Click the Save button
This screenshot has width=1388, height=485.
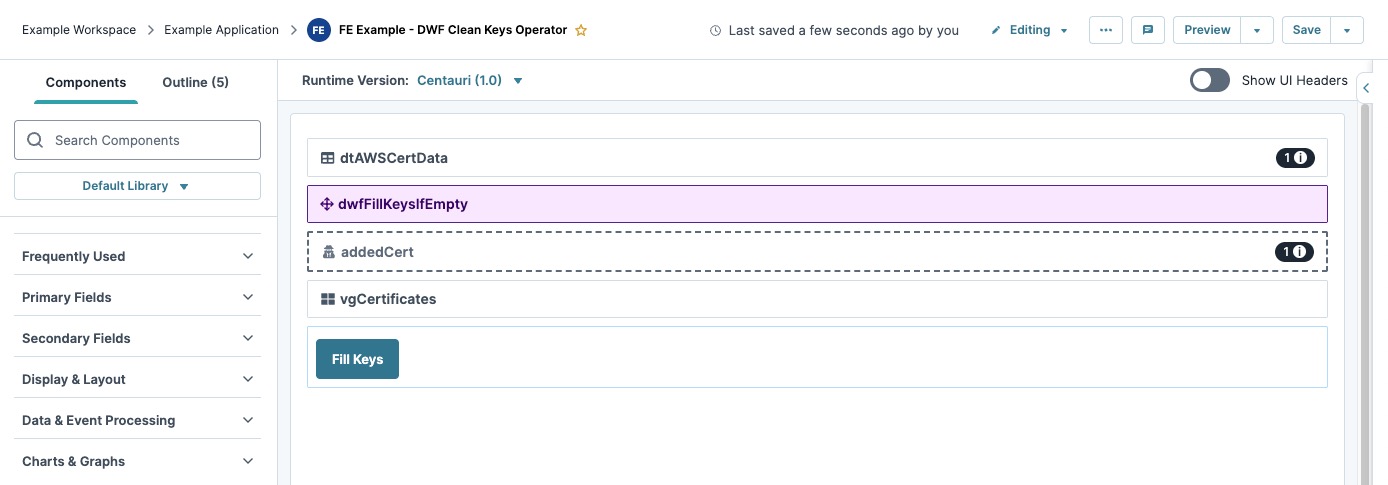pyautogui.click(x=1306, y=30)
